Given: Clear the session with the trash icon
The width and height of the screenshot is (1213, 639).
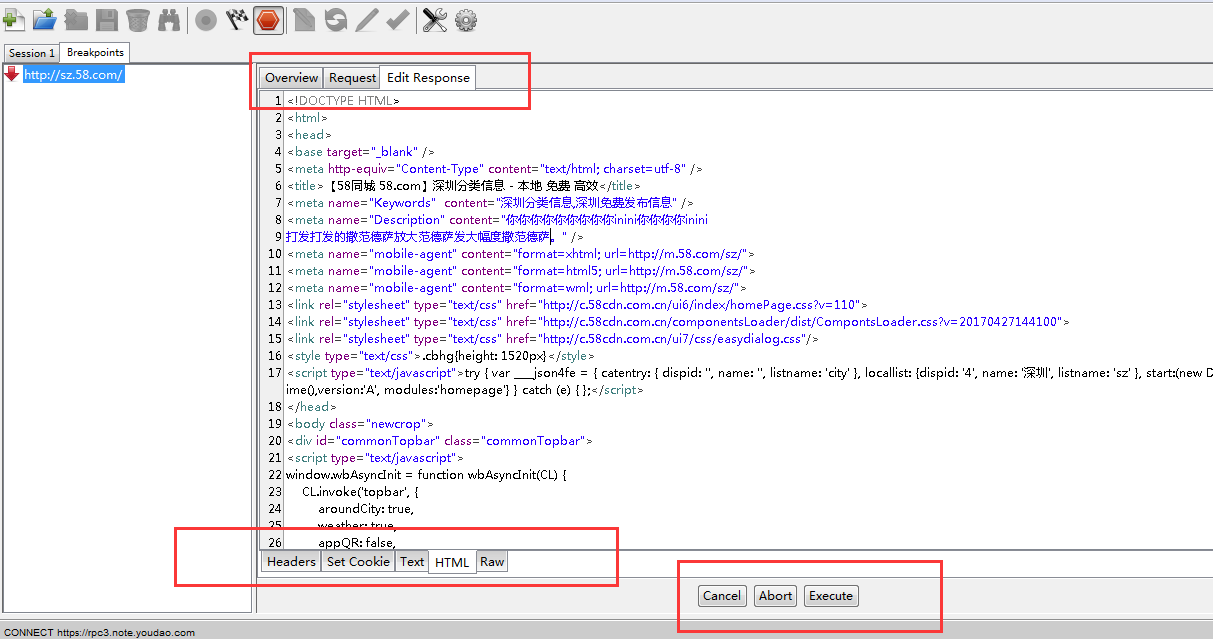Looking at the screenshot, I should (138, 18).
